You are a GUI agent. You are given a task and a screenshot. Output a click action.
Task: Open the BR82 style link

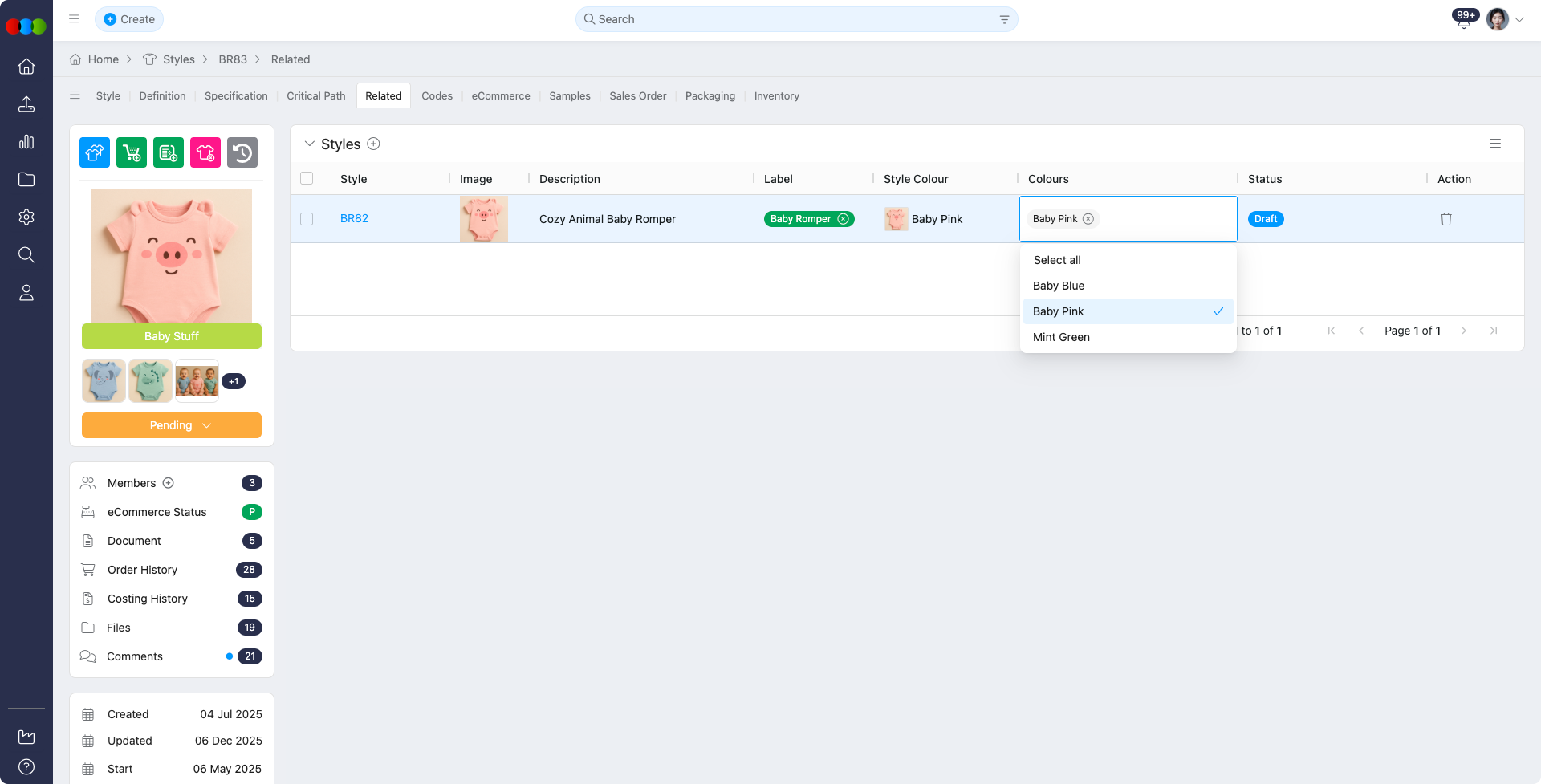[354, 218]
